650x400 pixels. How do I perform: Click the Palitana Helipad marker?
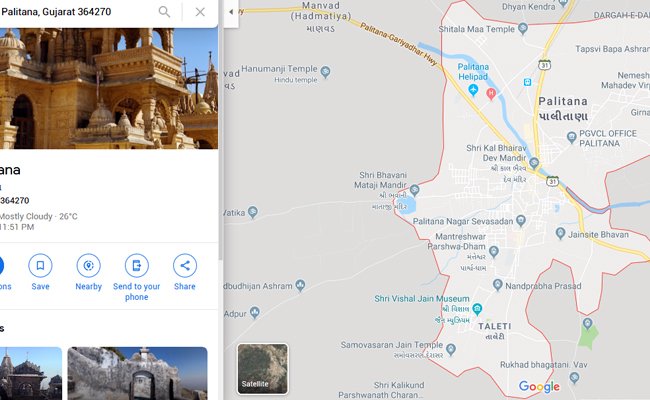pyautogui.click(x=473, y=92)
